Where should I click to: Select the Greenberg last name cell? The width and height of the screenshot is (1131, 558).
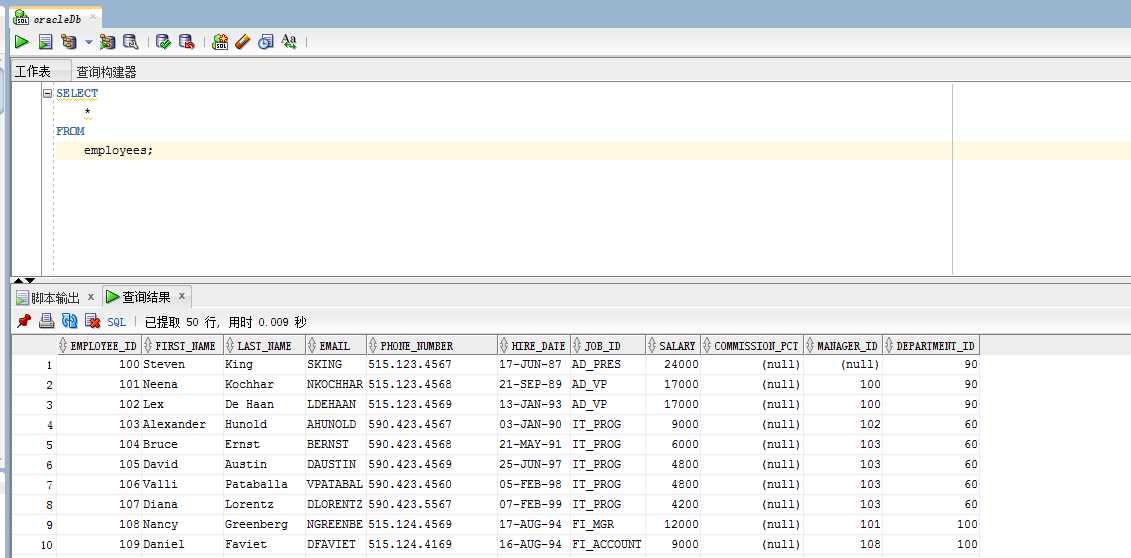click(265, 525)
